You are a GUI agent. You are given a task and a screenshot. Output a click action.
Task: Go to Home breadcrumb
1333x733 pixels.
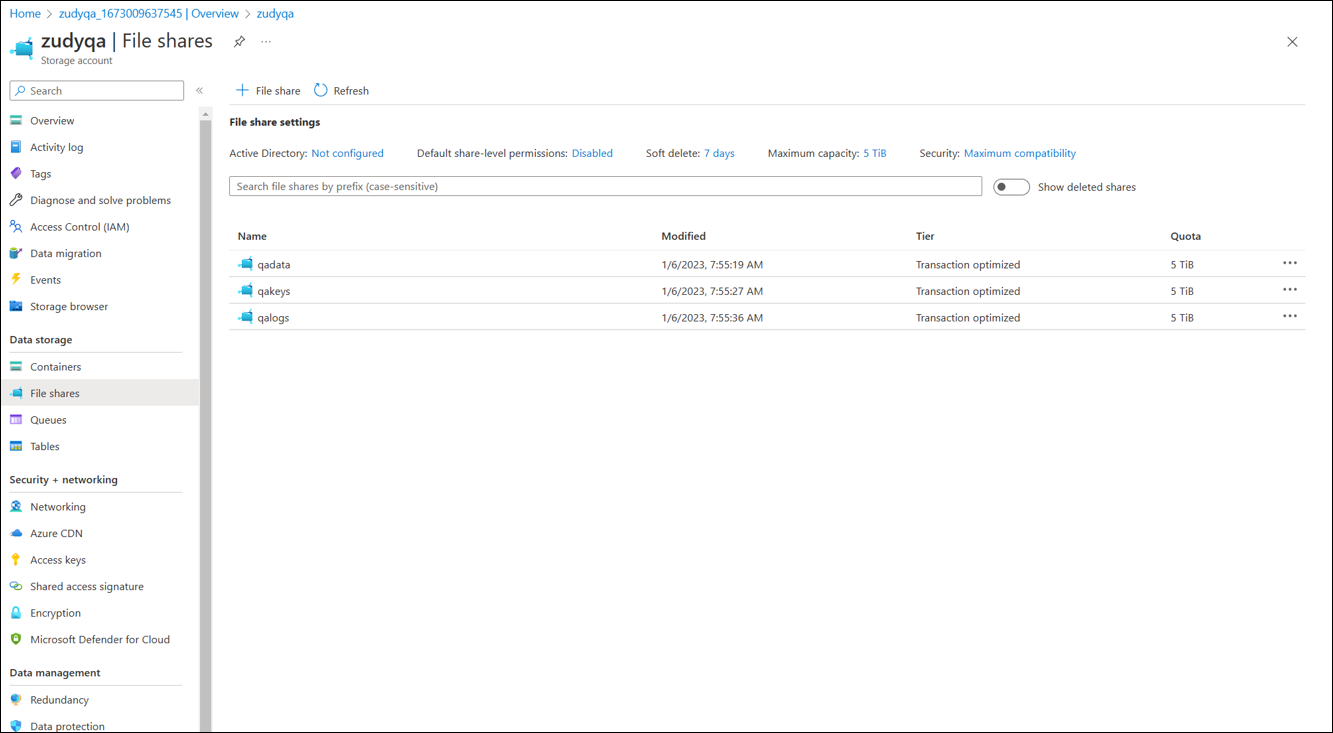tap(25, 14)
